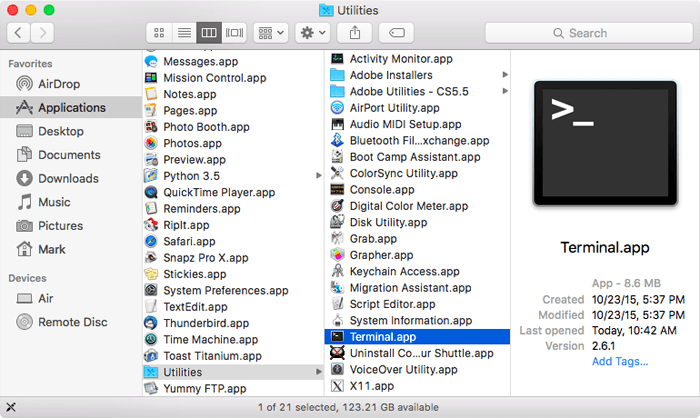Select Console.app in Utilities list
This screenshot has height=418, width=700.
point(417,189)
